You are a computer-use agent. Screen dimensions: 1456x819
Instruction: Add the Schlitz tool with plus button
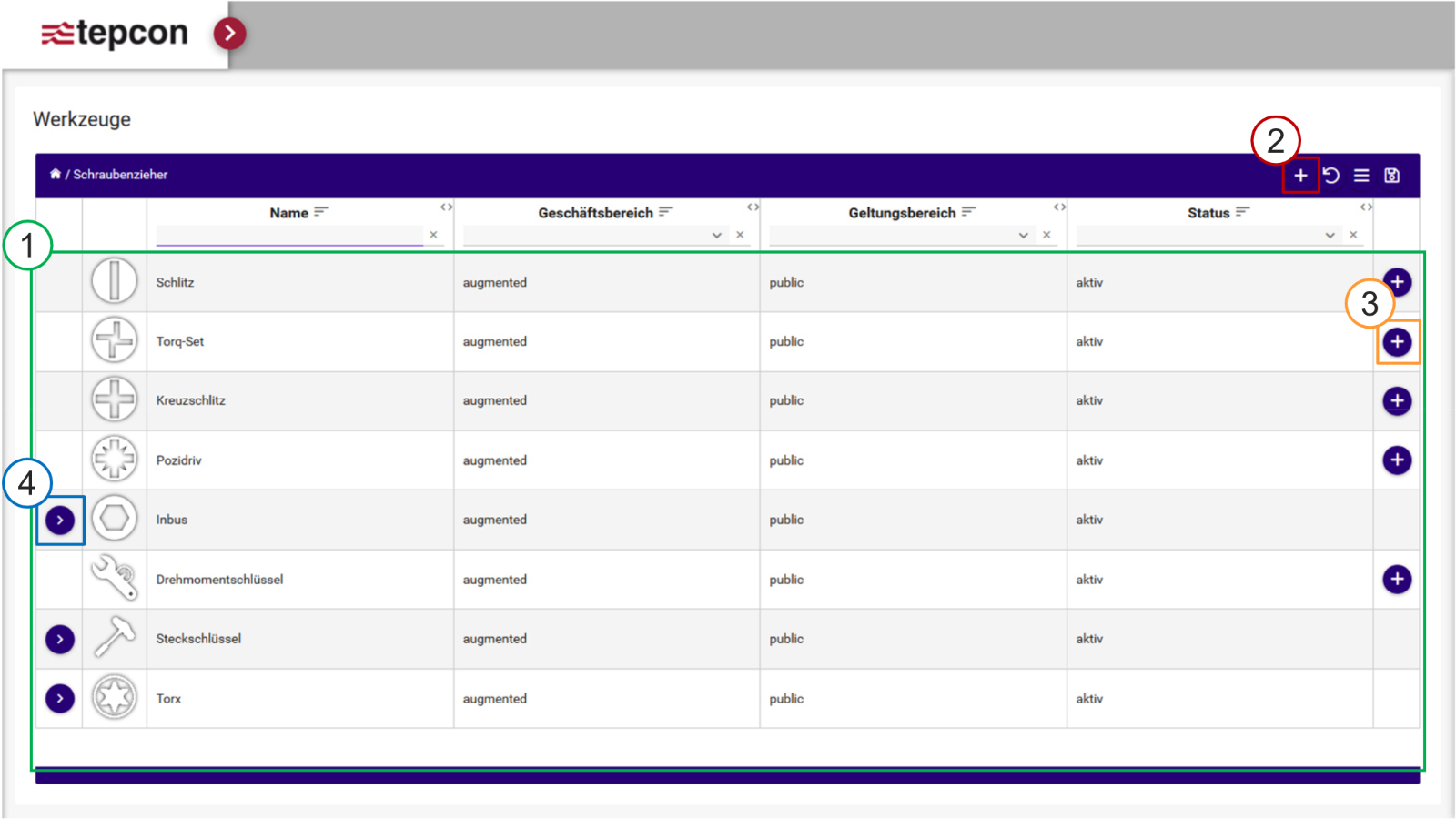1397,282
